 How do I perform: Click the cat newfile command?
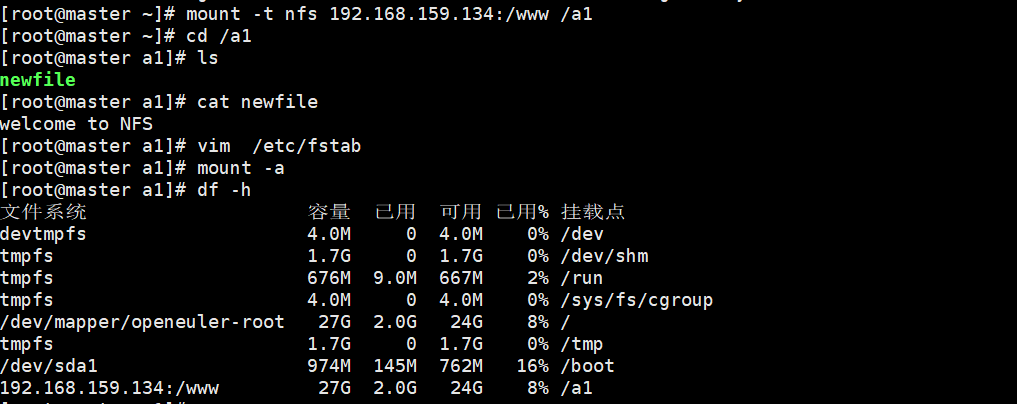pyautogui.click(x=257, y=102)
